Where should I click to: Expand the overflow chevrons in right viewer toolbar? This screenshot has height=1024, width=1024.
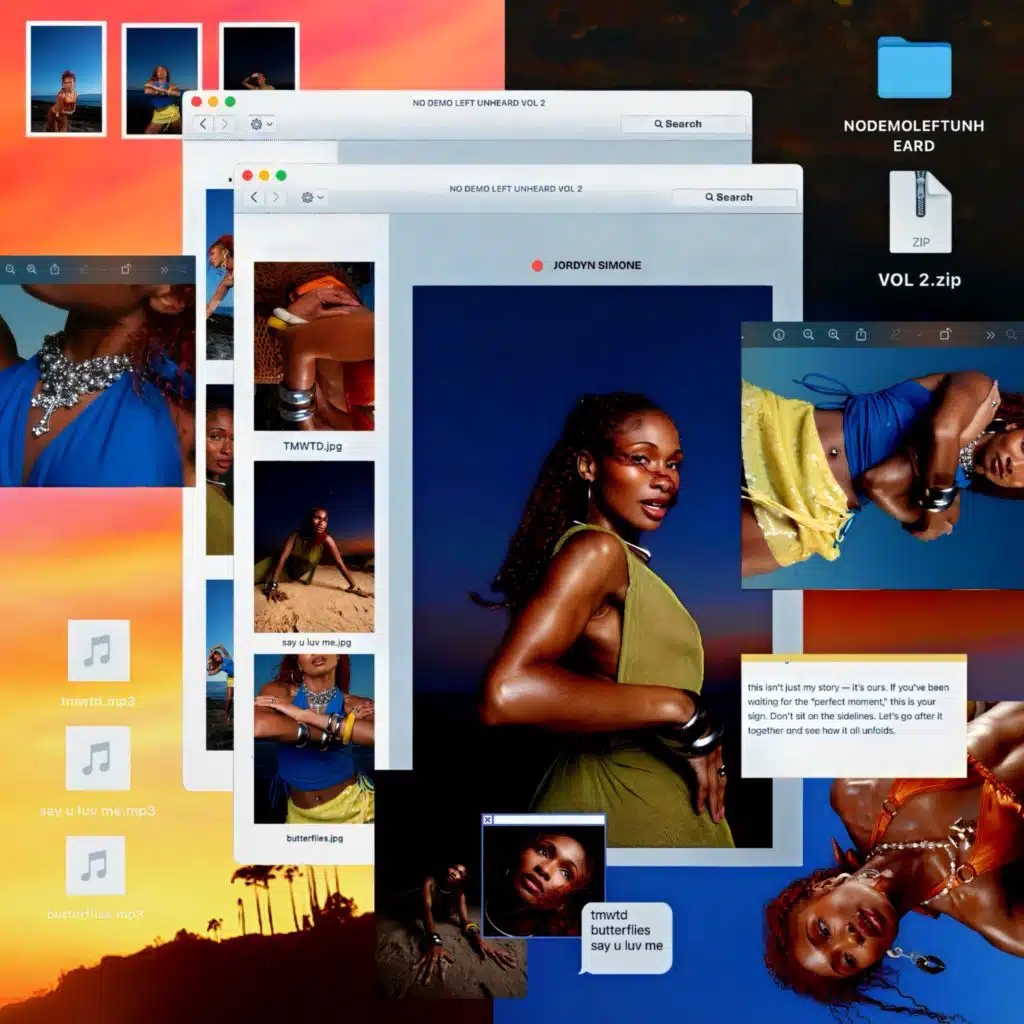pyautogui.click(x=990, y=335)
